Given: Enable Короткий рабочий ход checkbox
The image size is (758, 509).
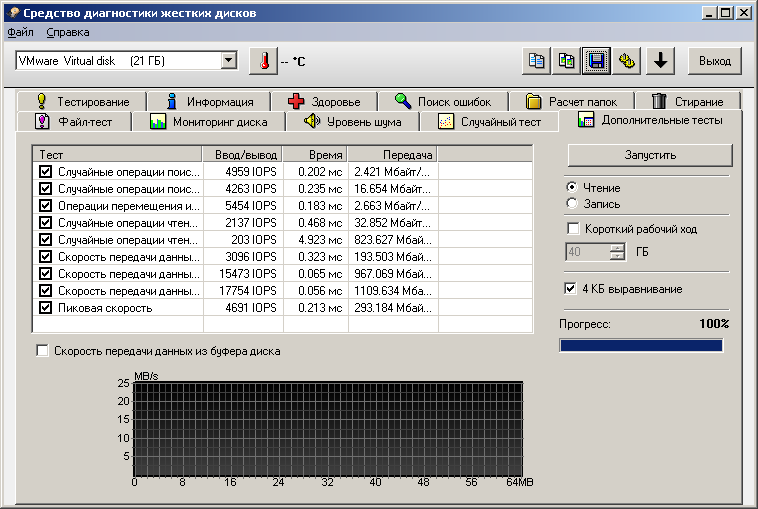Looking at the screenshot, I should click(573, 229).
